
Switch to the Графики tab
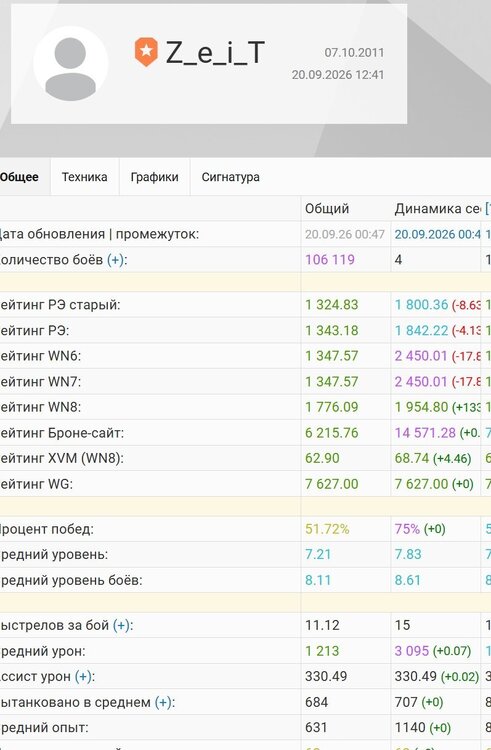point(154,177)
